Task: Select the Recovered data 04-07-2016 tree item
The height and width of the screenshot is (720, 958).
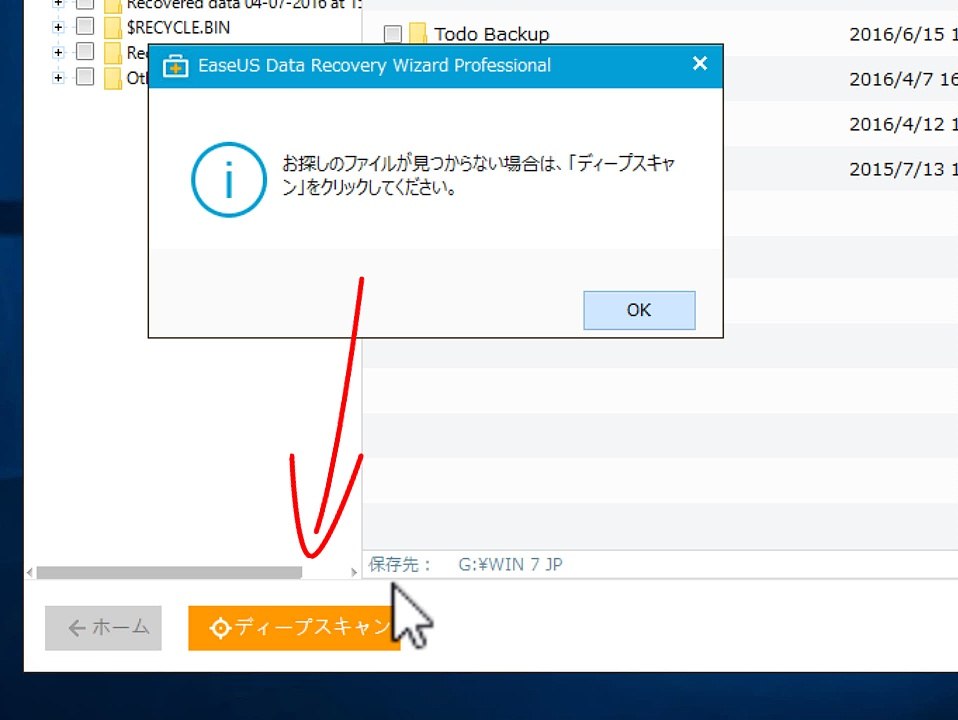Action: coord(244,4)
